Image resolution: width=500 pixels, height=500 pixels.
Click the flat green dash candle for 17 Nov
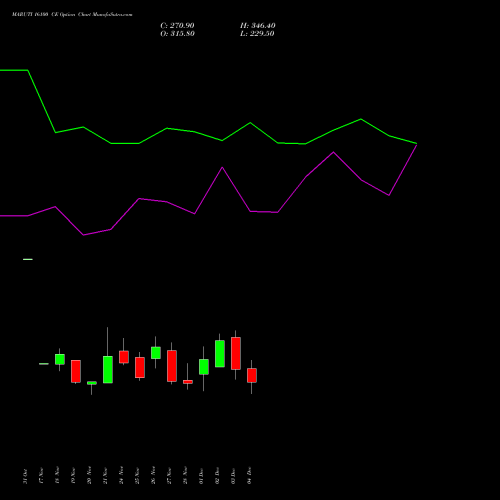(x=44, y=364)
